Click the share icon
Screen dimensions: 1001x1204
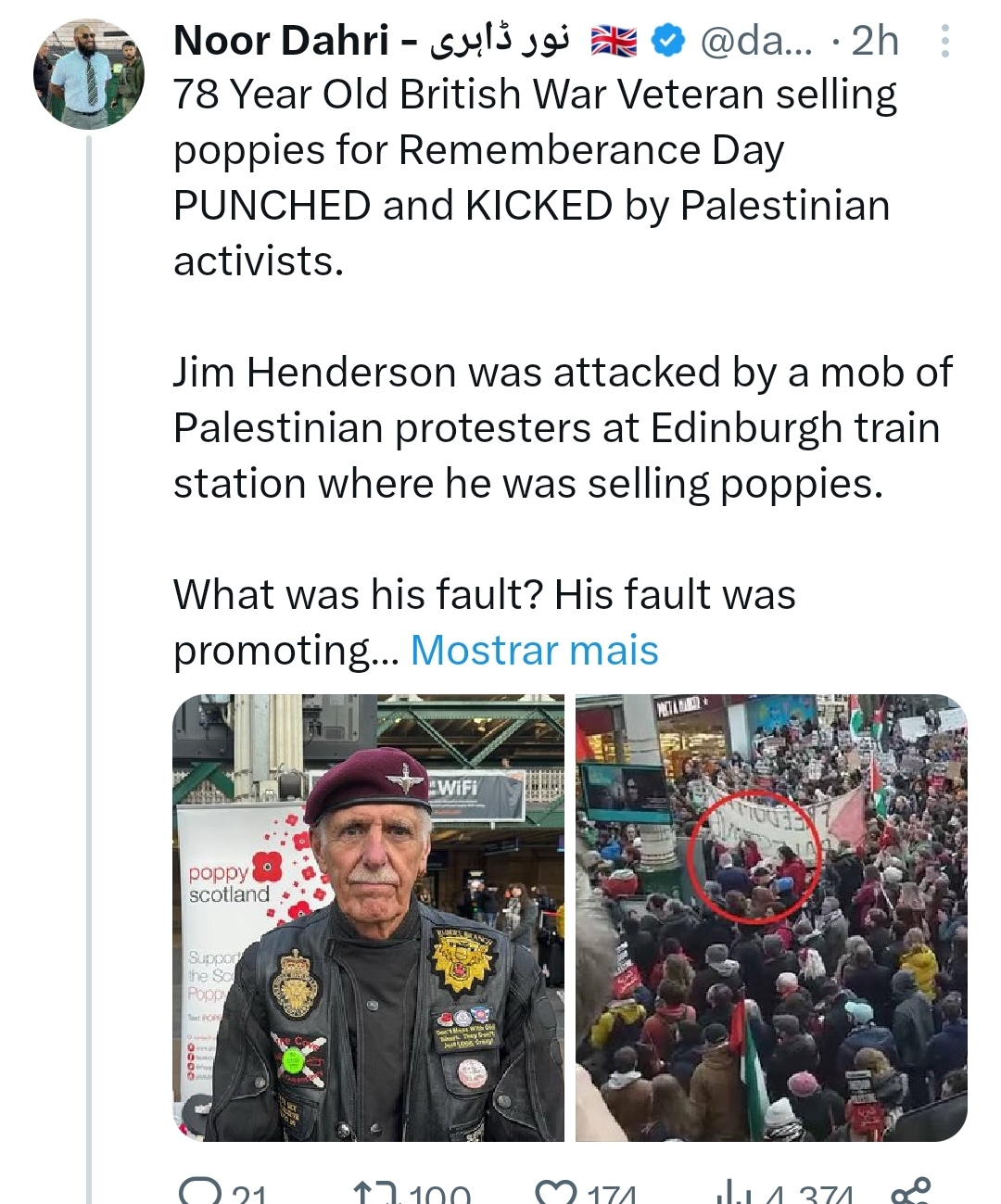909,1192
